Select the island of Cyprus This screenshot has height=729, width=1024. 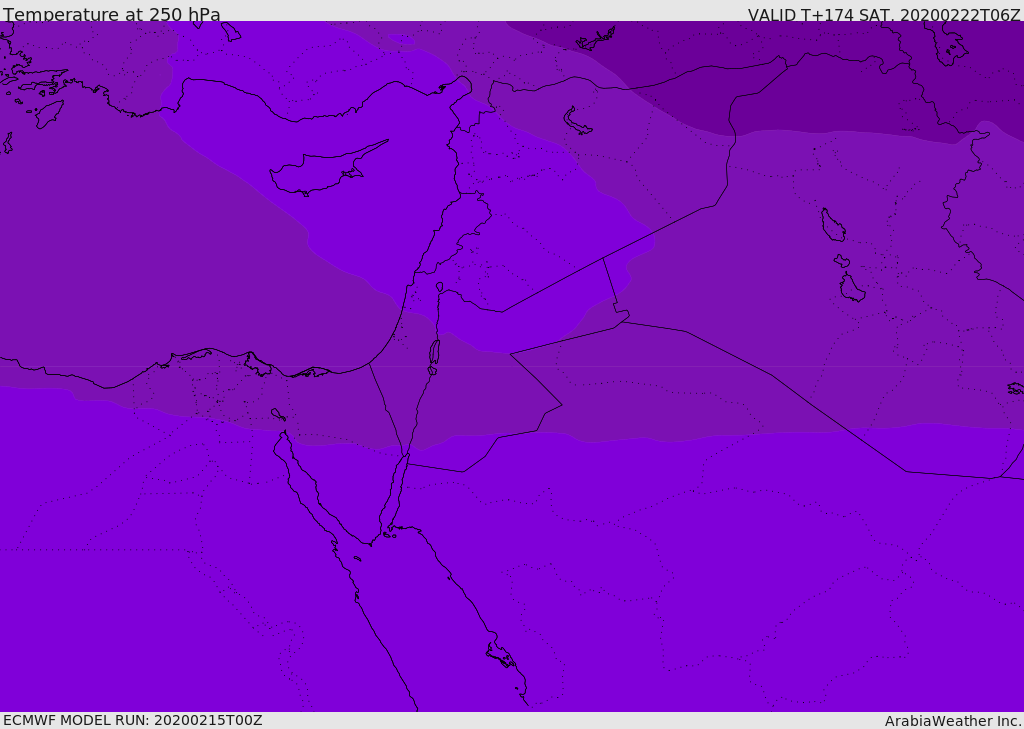(x=318, y=172)
